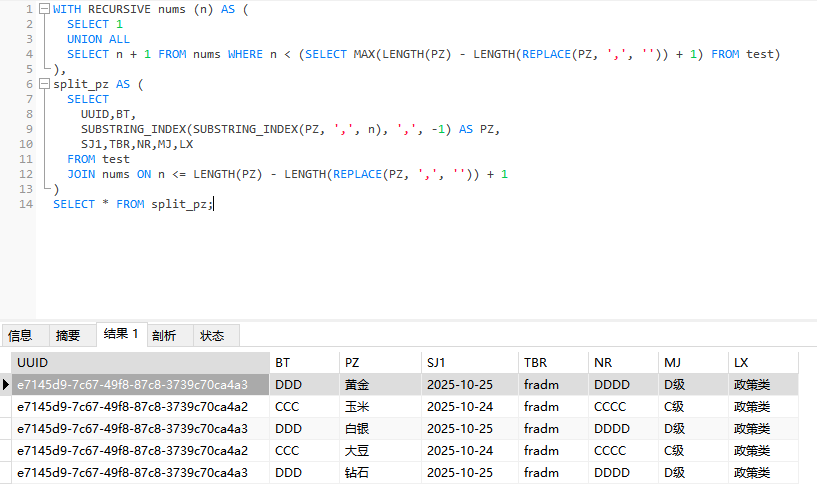Select the 黄金 cell in PZ column
The height and width of the screenshot is (488, 817).
(x=357, y=384)
